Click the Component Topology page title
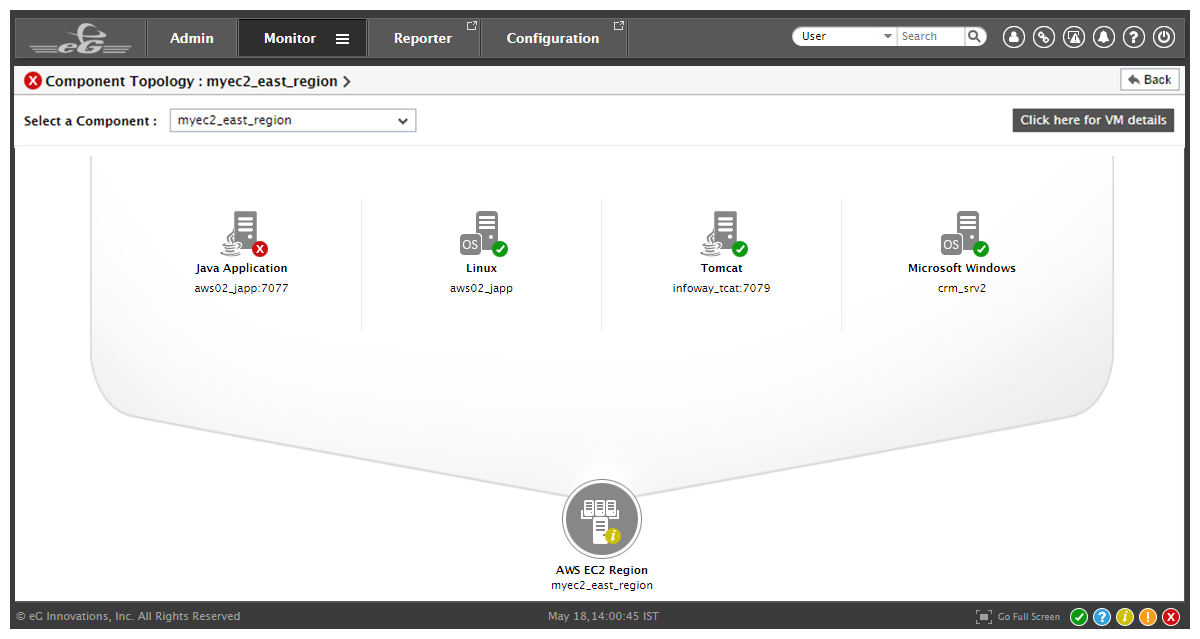The height and width of the screenshot is (639, 1200). [192, 81]
